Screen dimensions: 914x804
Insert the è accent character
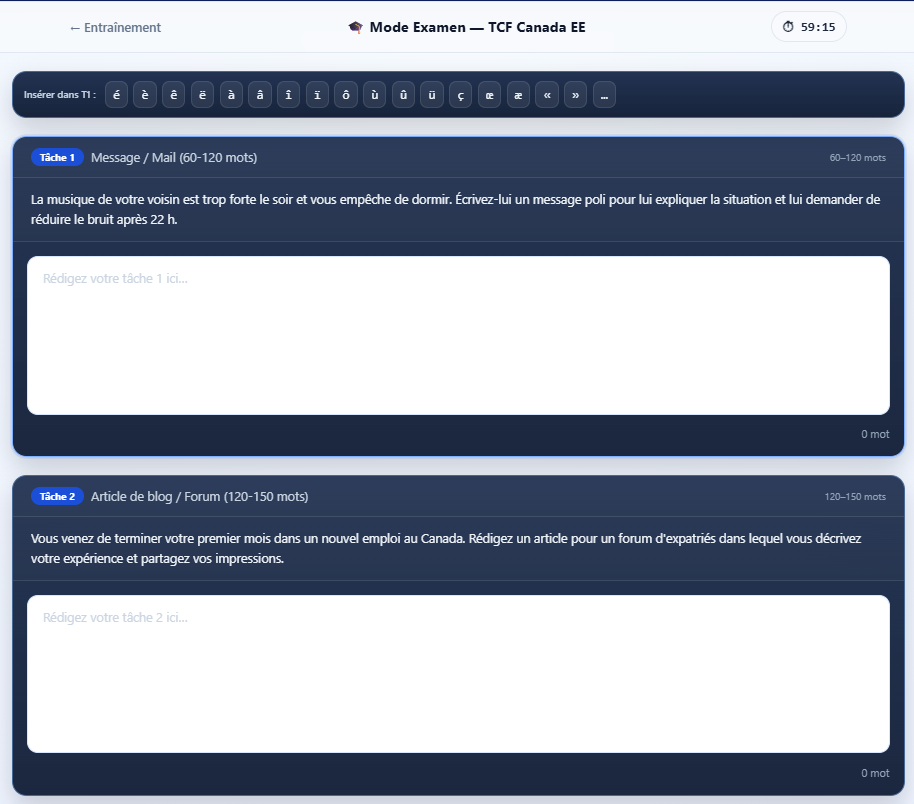145,95
